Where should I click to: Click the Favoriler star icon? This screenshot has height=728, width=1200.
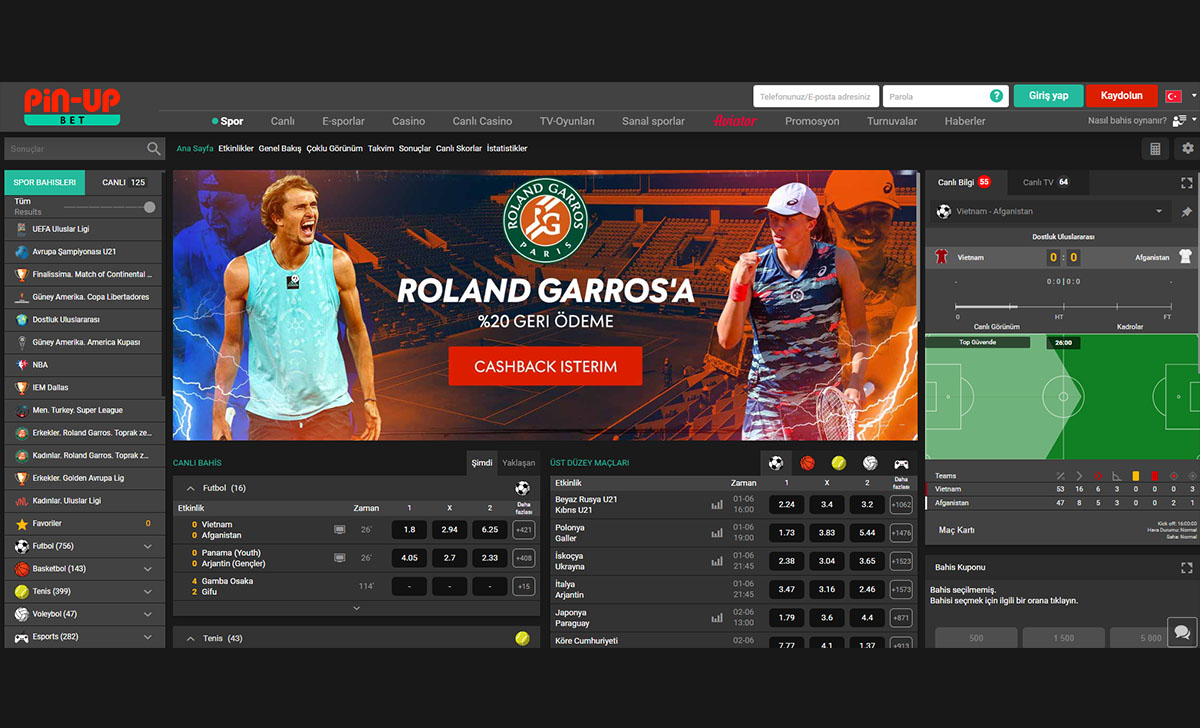pos(22,523)
